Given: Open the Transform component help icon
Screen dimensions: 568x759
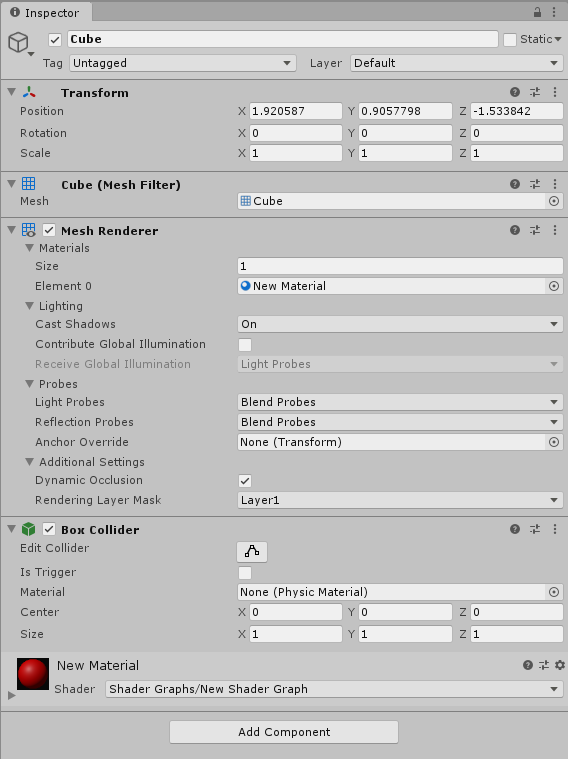Looking at the screenshot, I should point(515,92).
